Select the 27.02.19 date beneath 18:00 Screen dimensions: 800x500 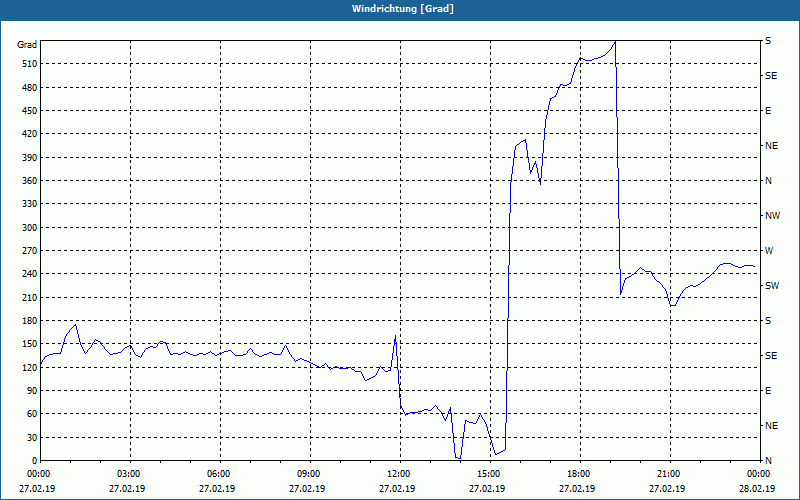click(x=577, y=488)
